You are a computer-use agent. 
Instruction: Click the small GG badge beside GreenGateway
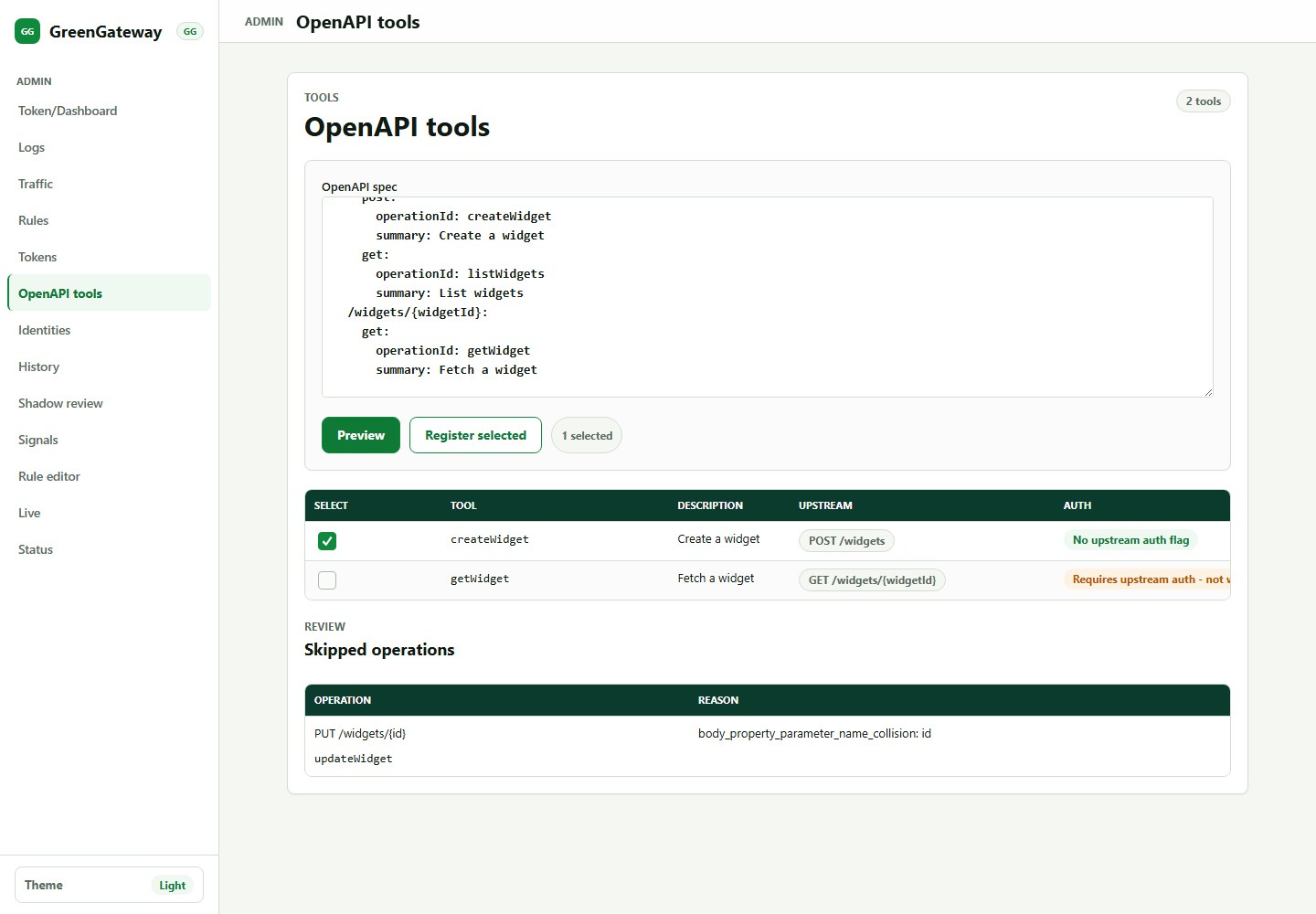[190, 31]
